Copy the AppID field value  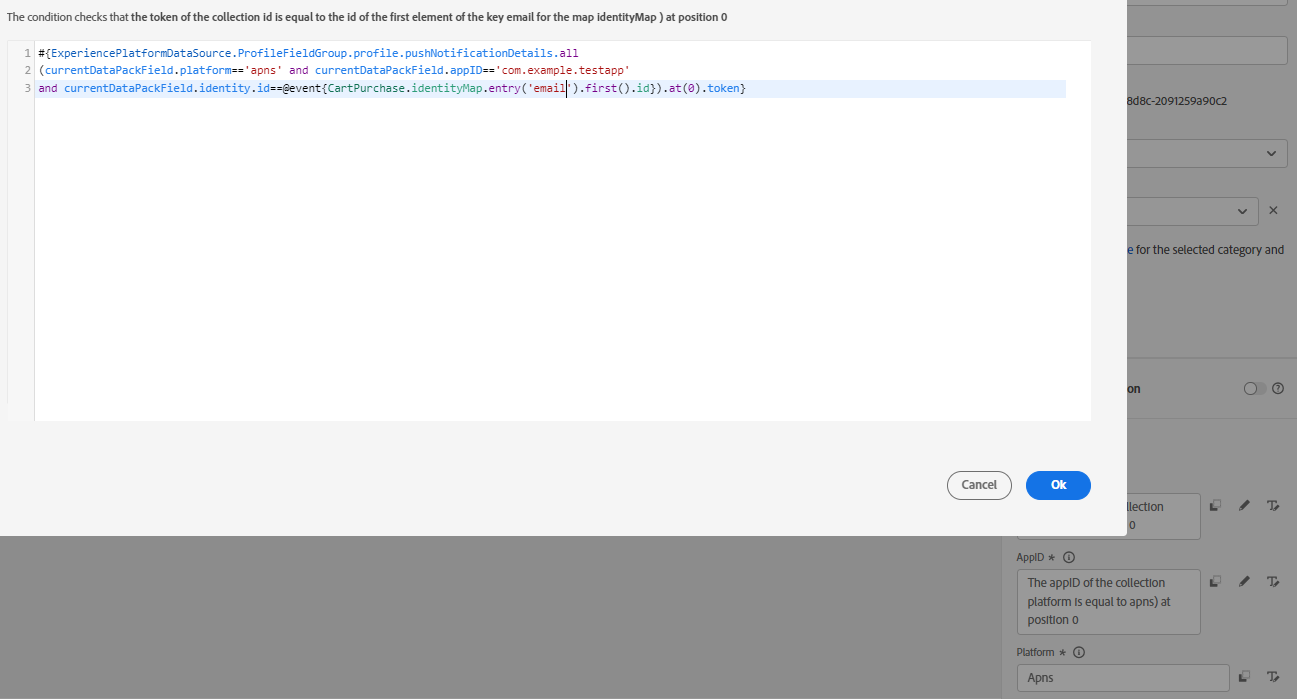point(1215,581)
